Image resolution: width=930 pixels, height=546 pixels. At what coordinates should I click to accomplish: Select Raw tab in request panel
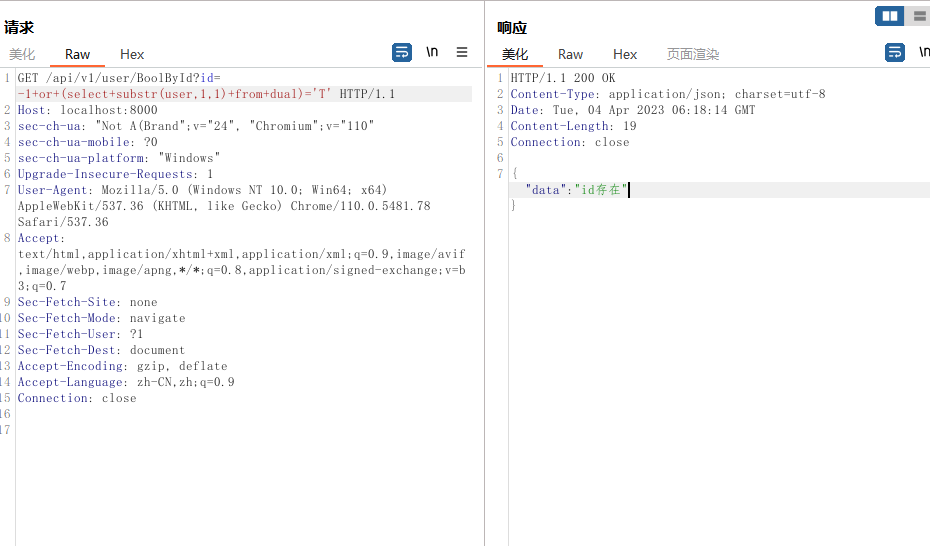[x=77, y=54]
